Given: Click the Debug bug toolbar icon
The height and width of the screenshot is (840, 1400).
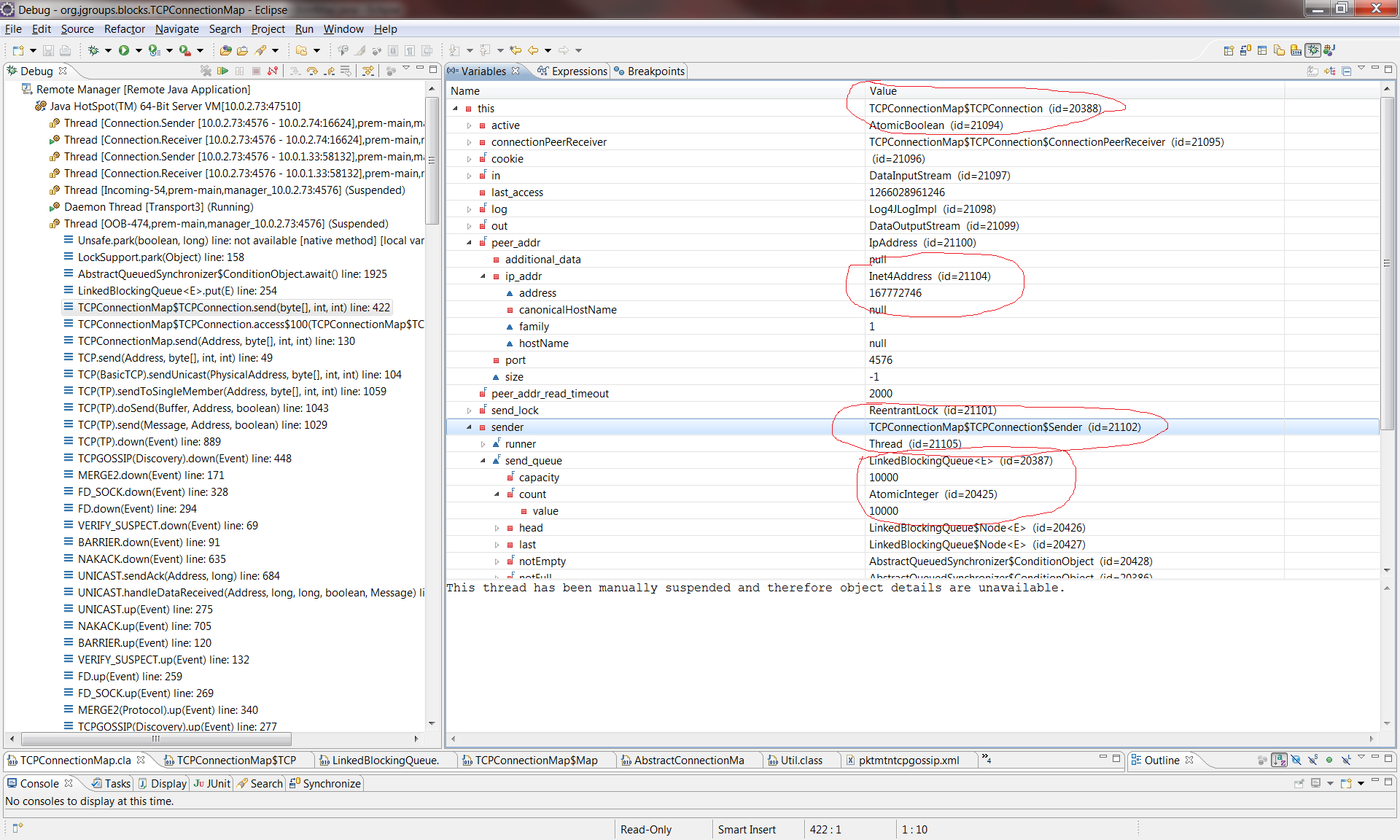Looking at the screenshot, I should pos(93,50).
